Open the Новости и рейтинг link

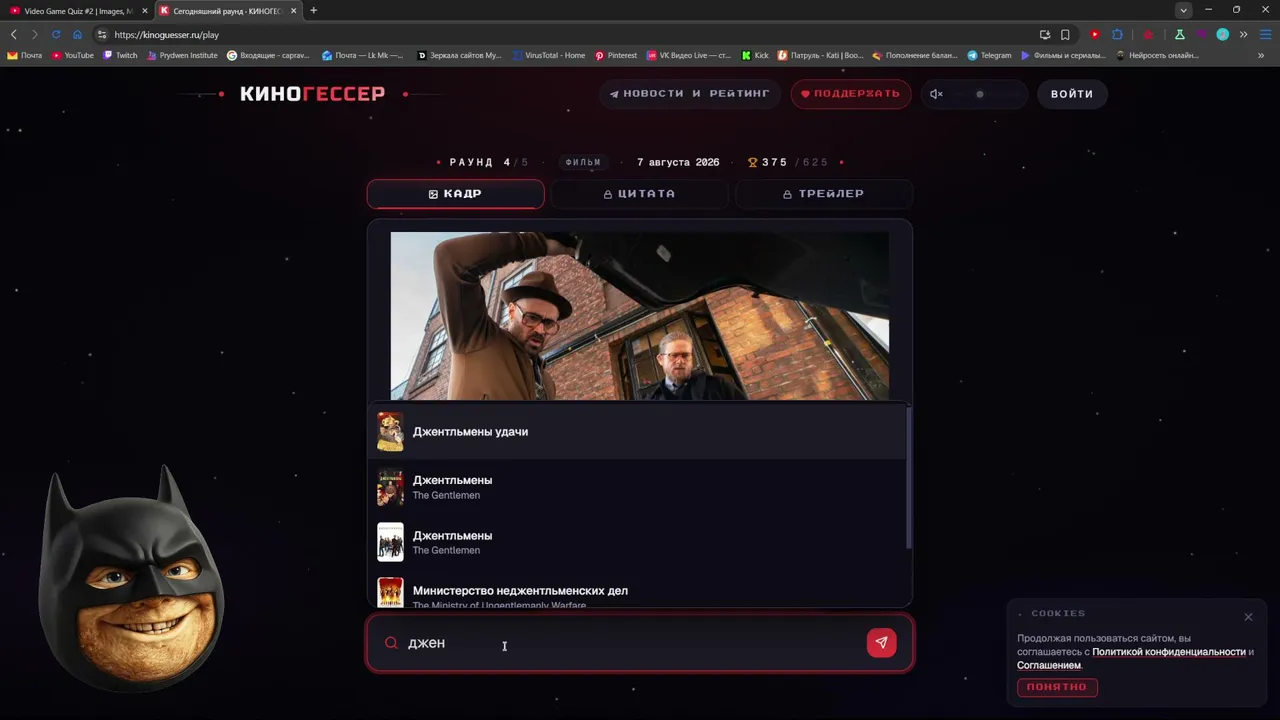(x=690, y=94)
